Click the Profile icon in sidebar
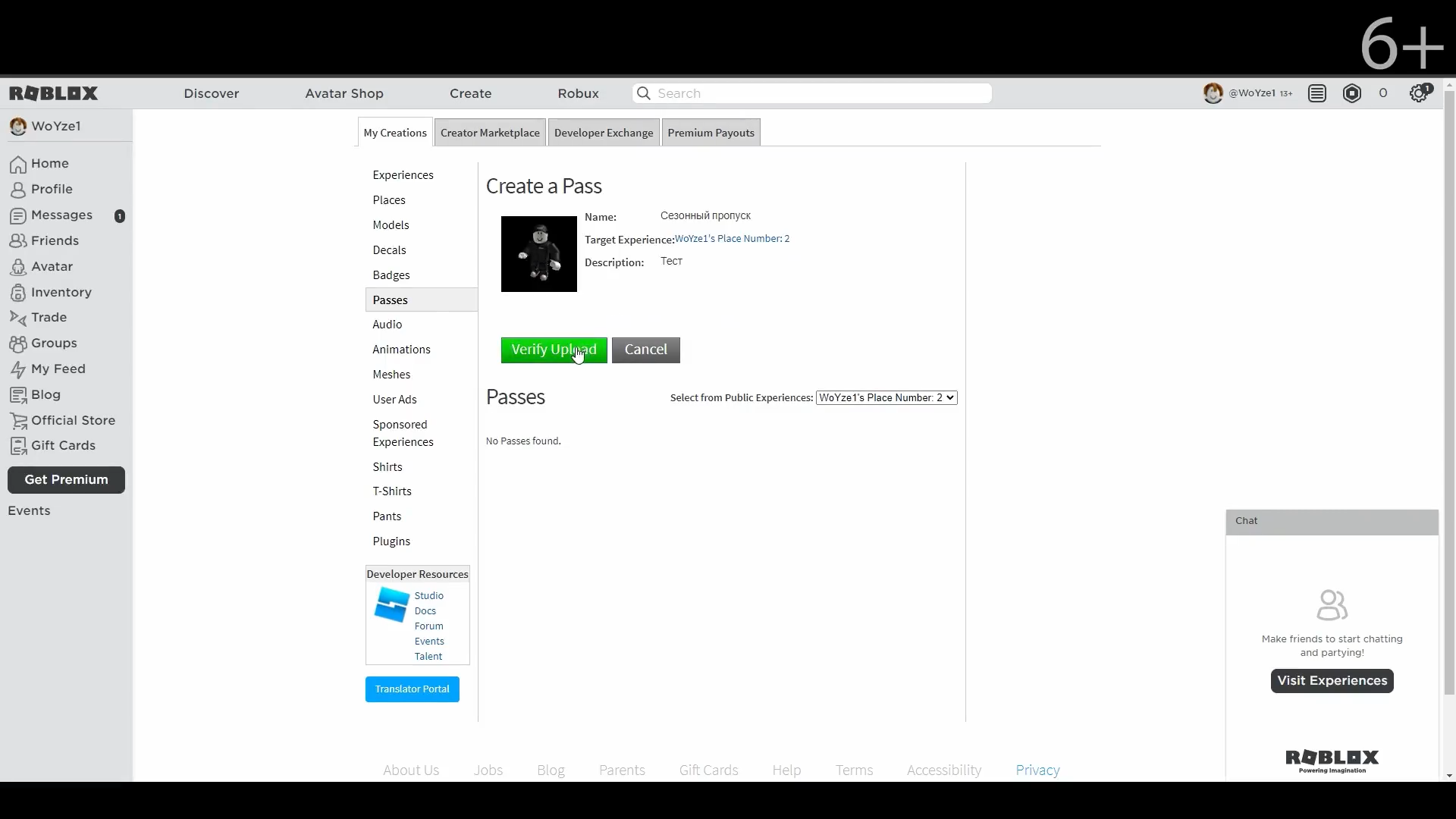Screen dimensions: 1456x819 pos(18,190)
